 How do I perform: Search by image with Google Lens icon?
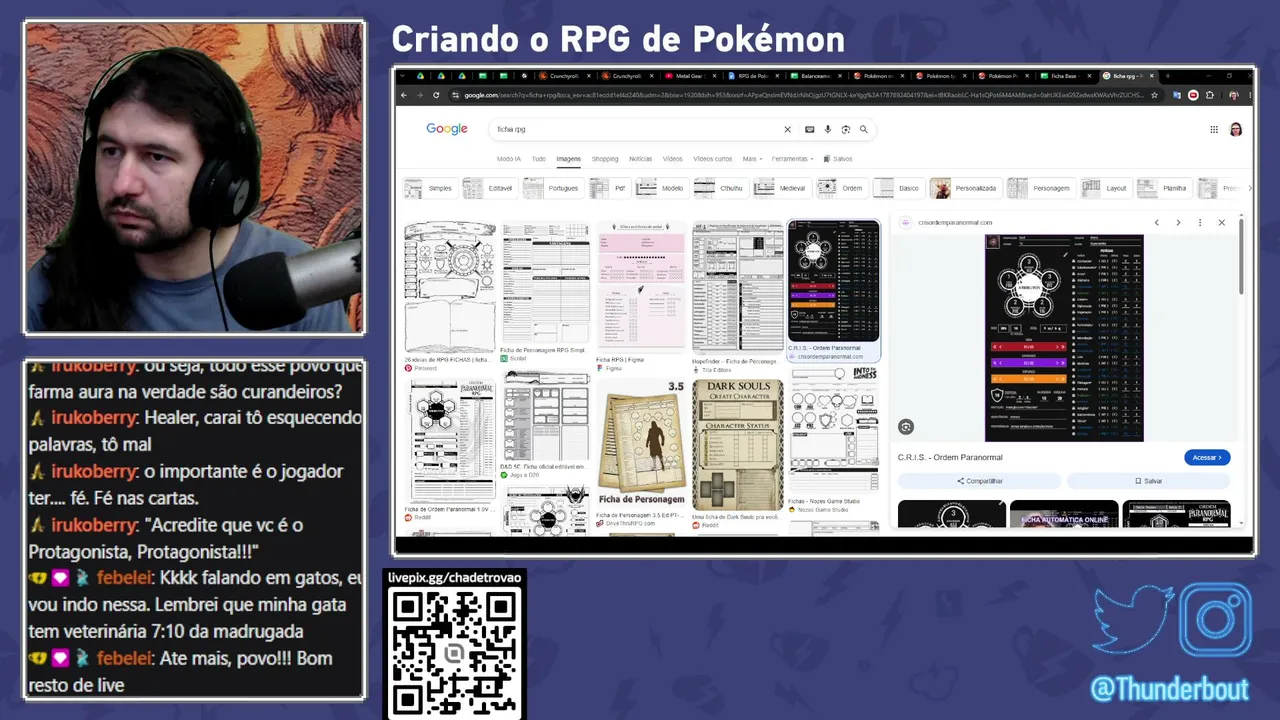(845, 129)
